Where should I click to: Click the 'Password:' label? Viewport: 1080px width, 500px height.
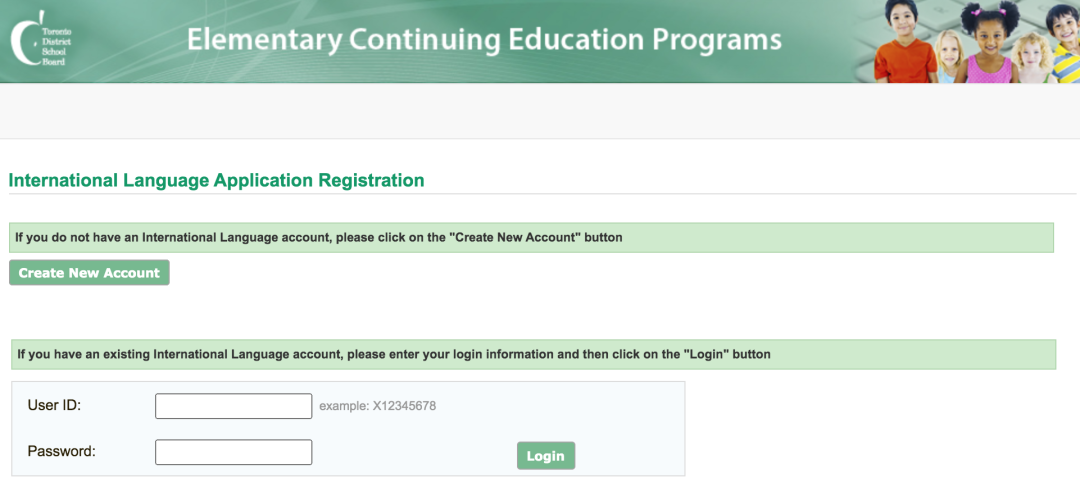[61, 452]
